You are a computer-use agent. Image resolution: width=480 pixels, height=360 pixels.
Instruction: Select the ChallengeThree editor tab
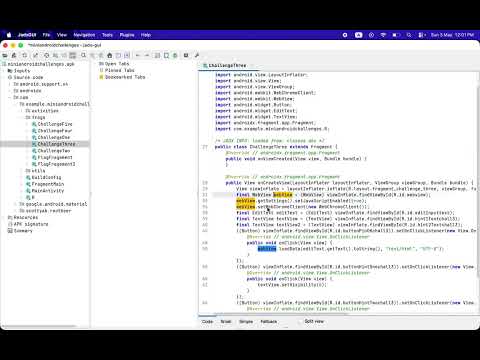coord(228,65)
